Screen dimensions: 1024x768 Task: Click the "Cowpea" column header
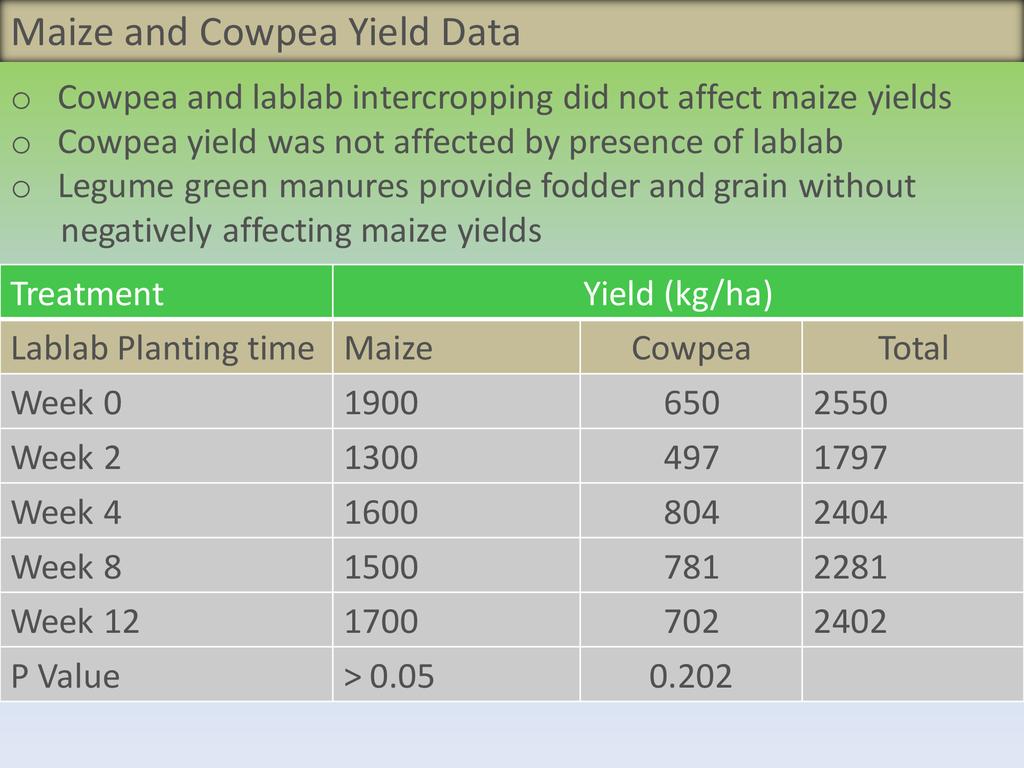(x=690, y=348)
